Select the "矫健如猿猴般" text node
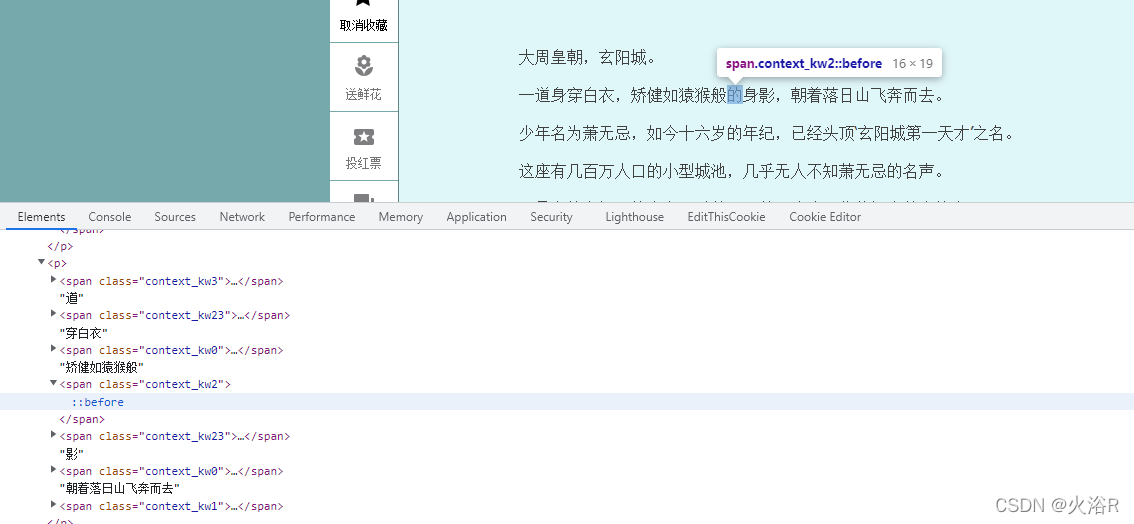The image size is (1134, 524). [x=102, y=367]
